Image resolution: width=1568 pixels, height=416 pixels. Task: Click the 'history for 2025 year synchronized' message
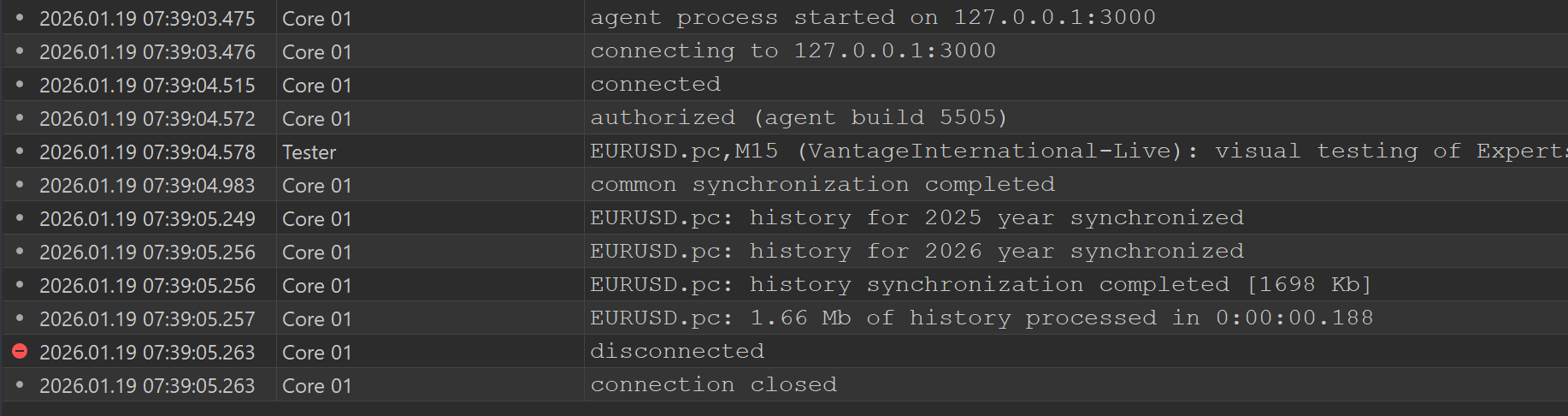point(917,217)
